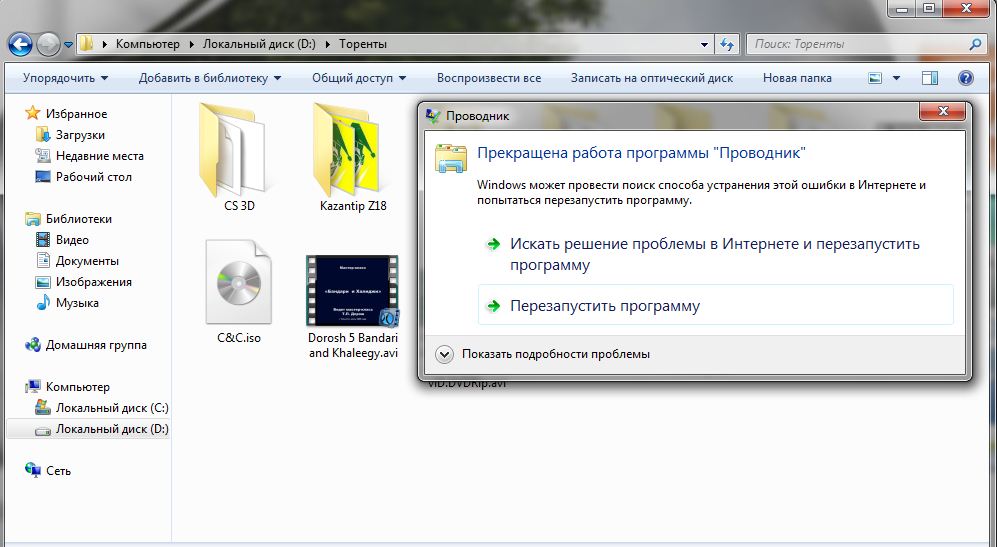Select Локальный диск (D:) in breadcrumb
Viewport: 997px width, 547px height.
point(259,44)
